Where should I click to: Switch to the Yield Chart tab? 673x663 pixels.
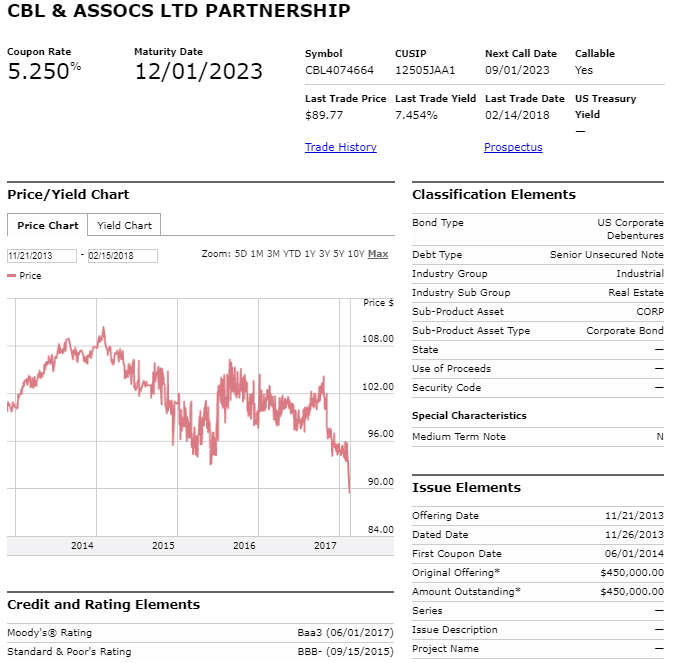coord(124,225)
